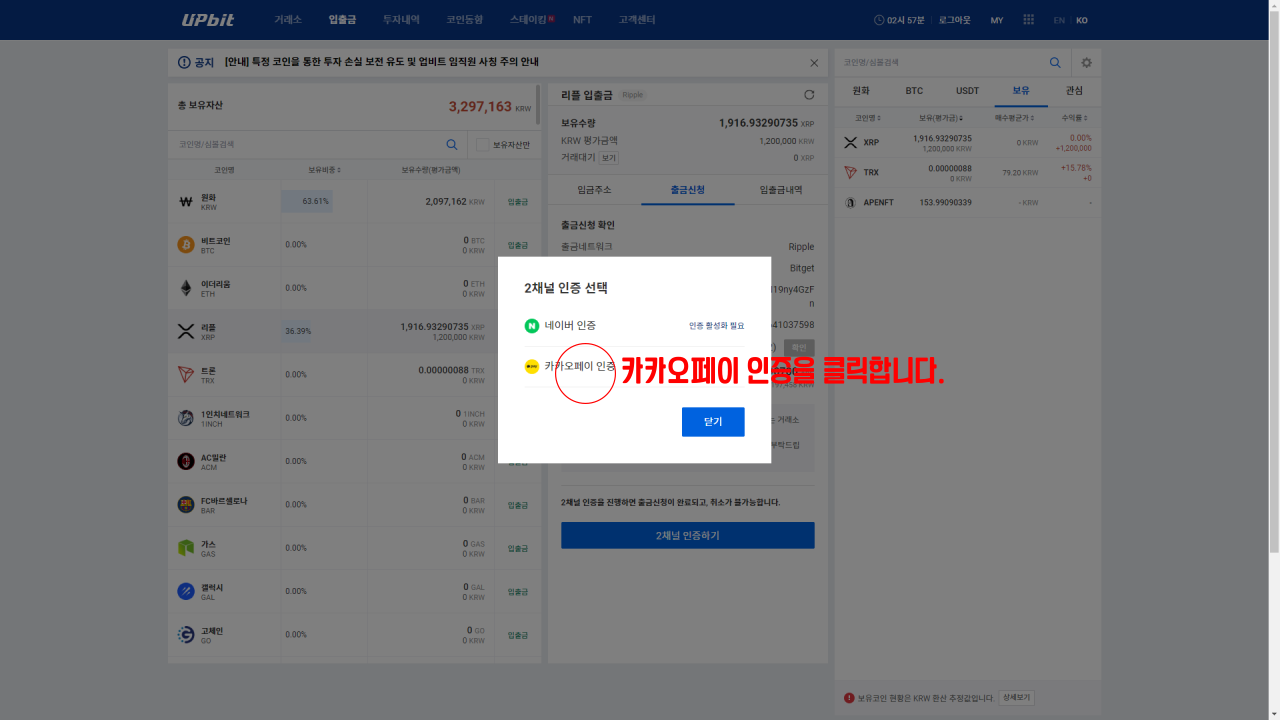Click the 원화 KRW won icon

point(185,201)
